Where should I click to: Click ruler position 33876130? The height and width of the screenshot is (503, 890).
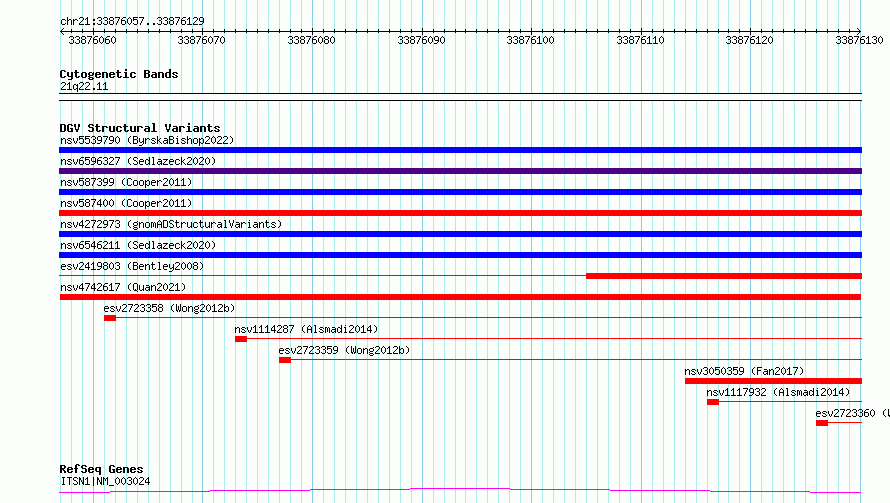(859, 40)
